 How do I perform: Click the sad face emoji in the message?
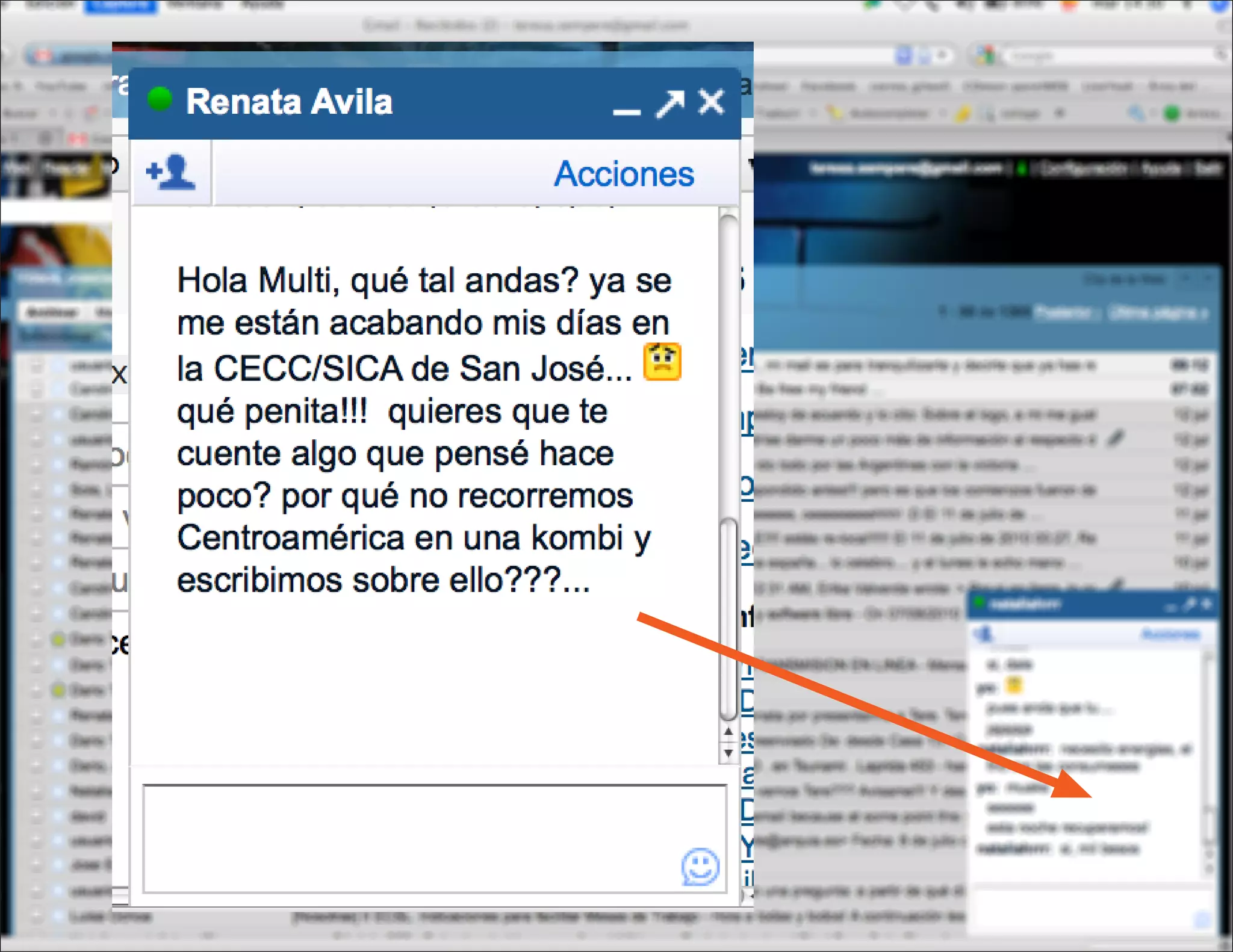[x=662, y=362]
